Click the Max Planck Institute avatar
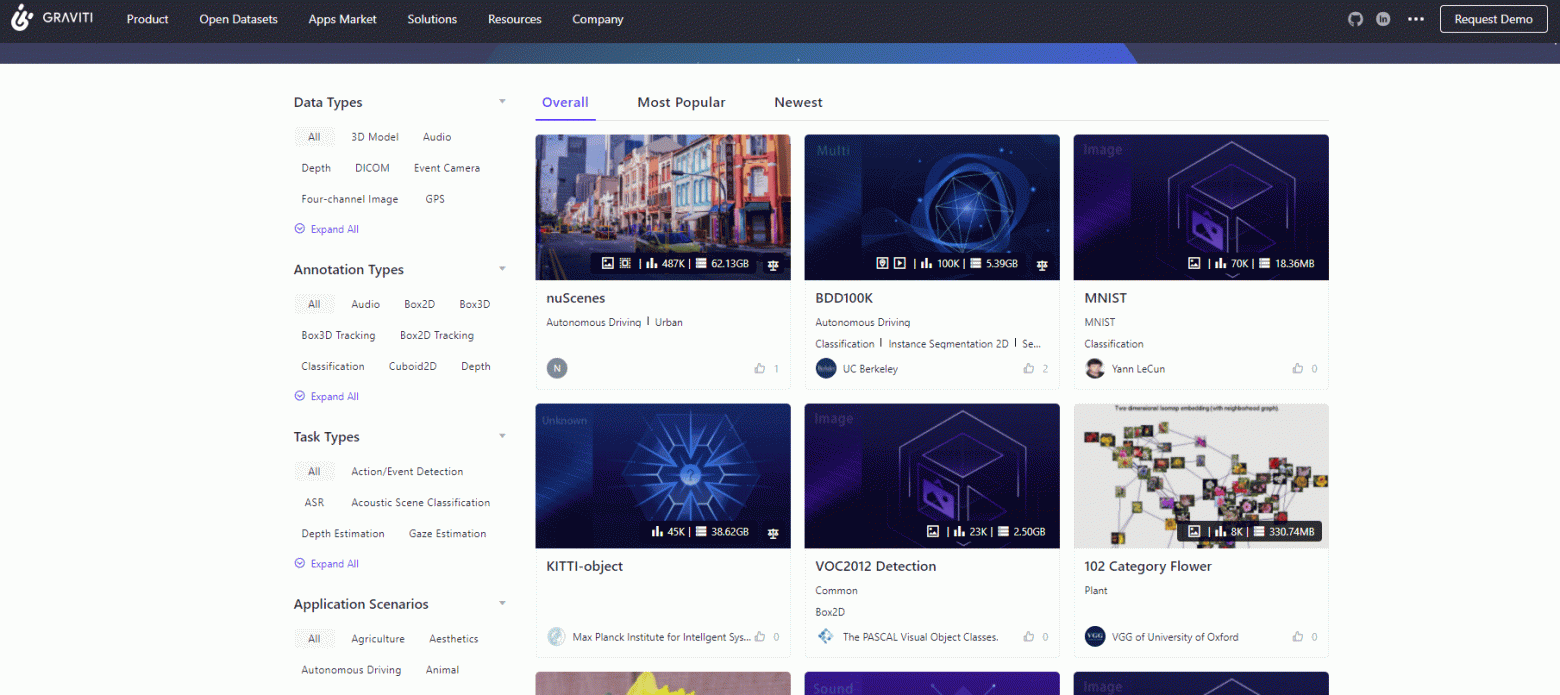The height and width of the screenshot is (695, 1560). [x=557, y=636]
